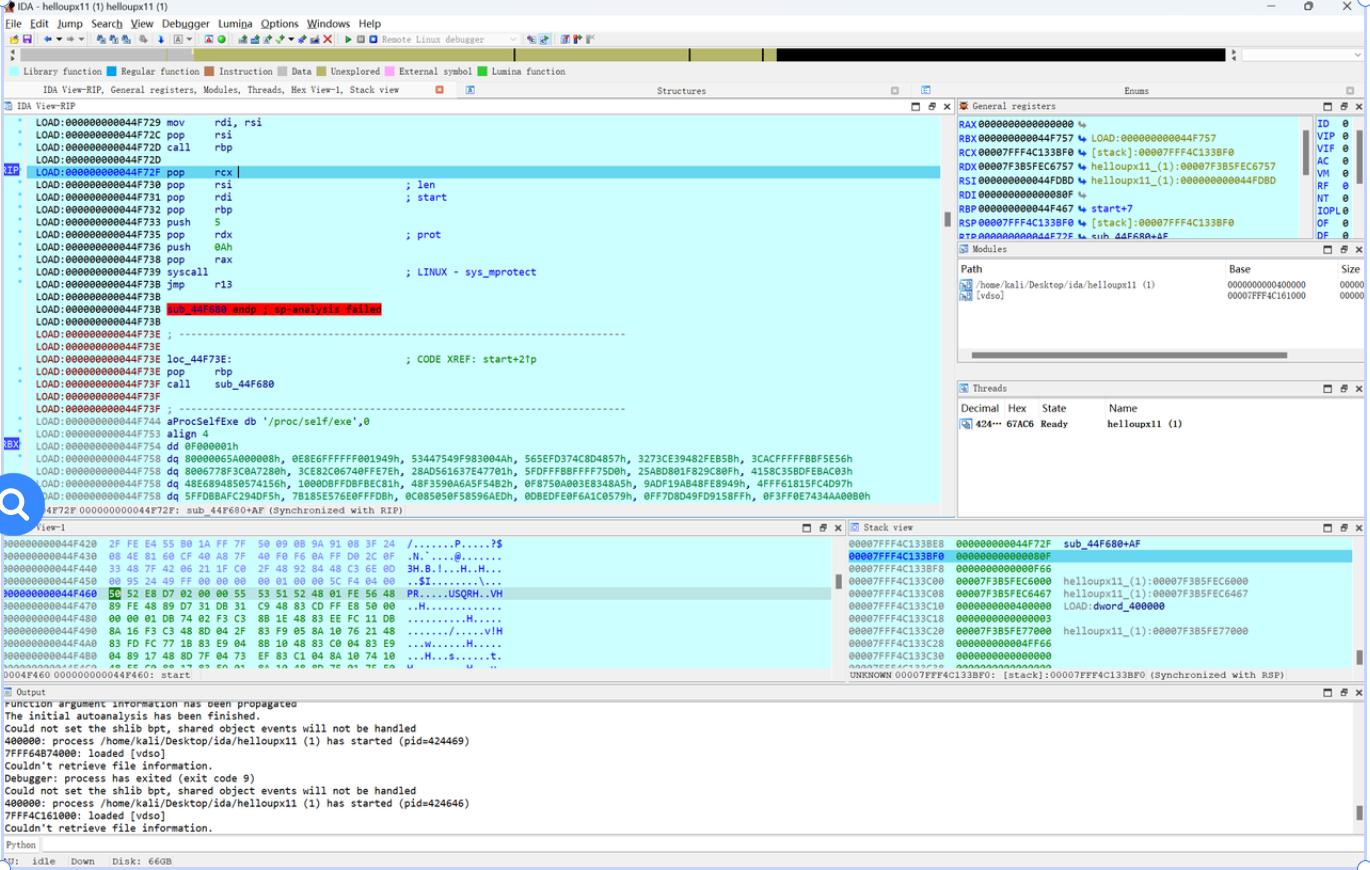1370x870 pixels.
Task: Start process with the green play icon
Action: pyautogui.click(x=348, y=39)
